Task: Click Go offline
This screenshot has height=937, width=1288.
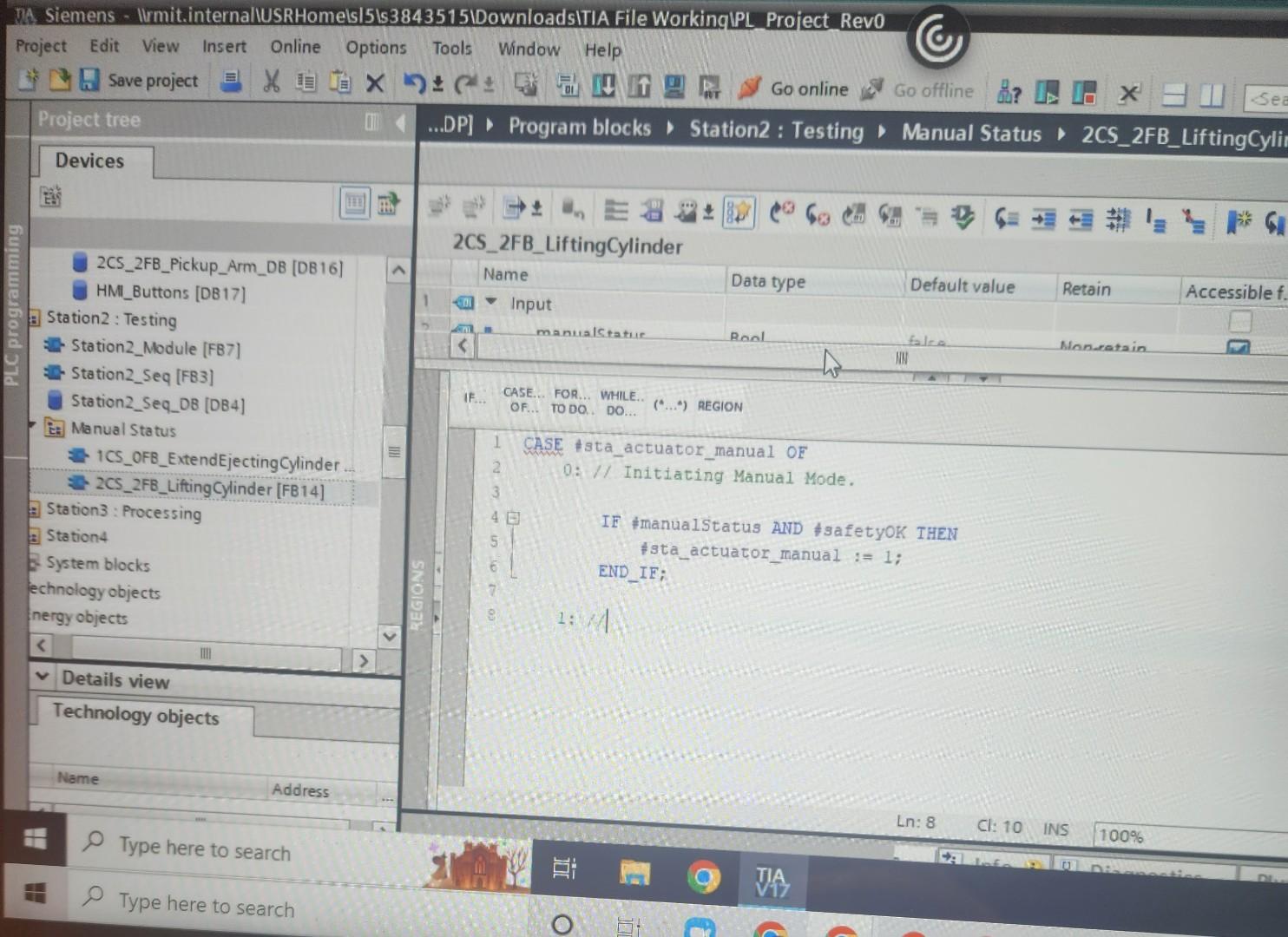Action: tap(933, 90)
